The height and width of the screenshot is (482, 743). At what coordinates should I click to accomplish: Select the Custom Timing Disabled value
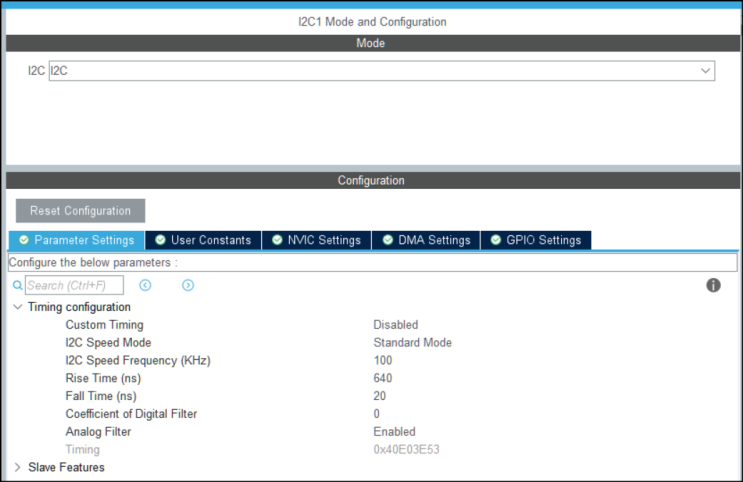(396, 325)
